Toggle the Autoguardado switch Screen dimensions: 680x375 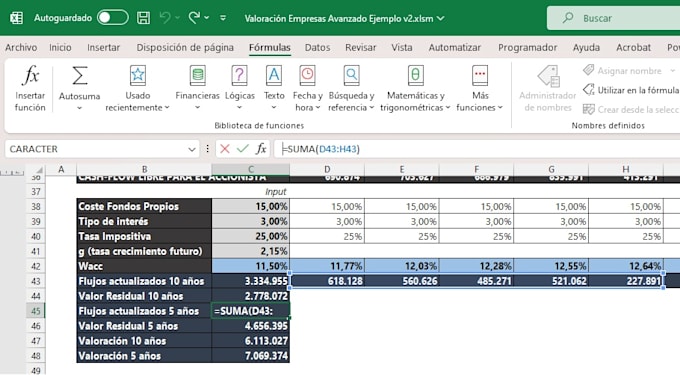click(113, 18)
